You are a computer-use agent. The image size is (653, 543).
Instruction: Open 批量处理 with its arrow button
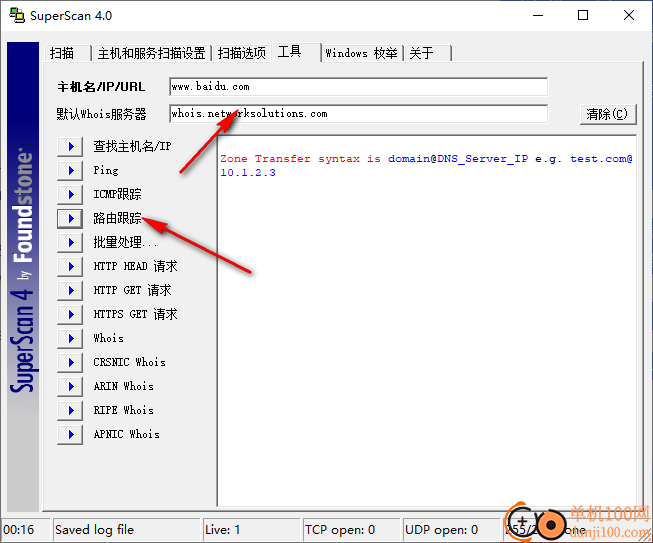(x=70, y=242)
